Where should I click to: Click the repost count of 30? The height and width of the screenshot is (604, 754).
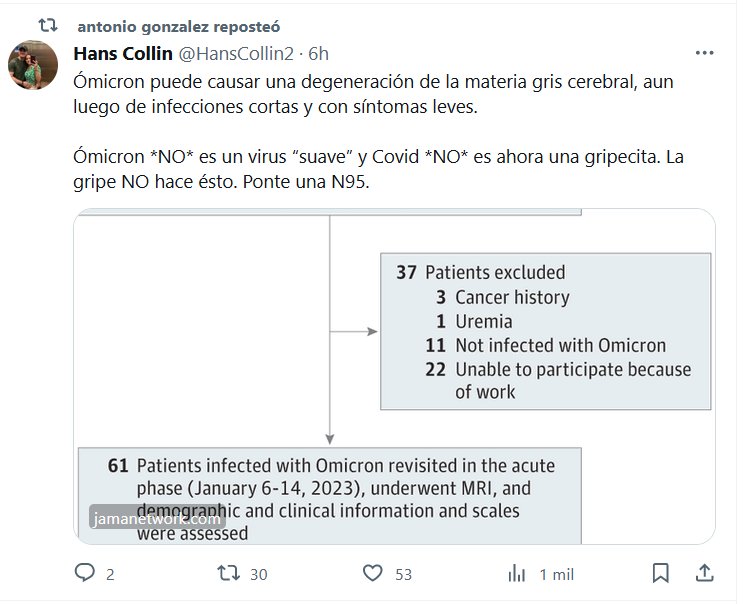coord(258,574)
